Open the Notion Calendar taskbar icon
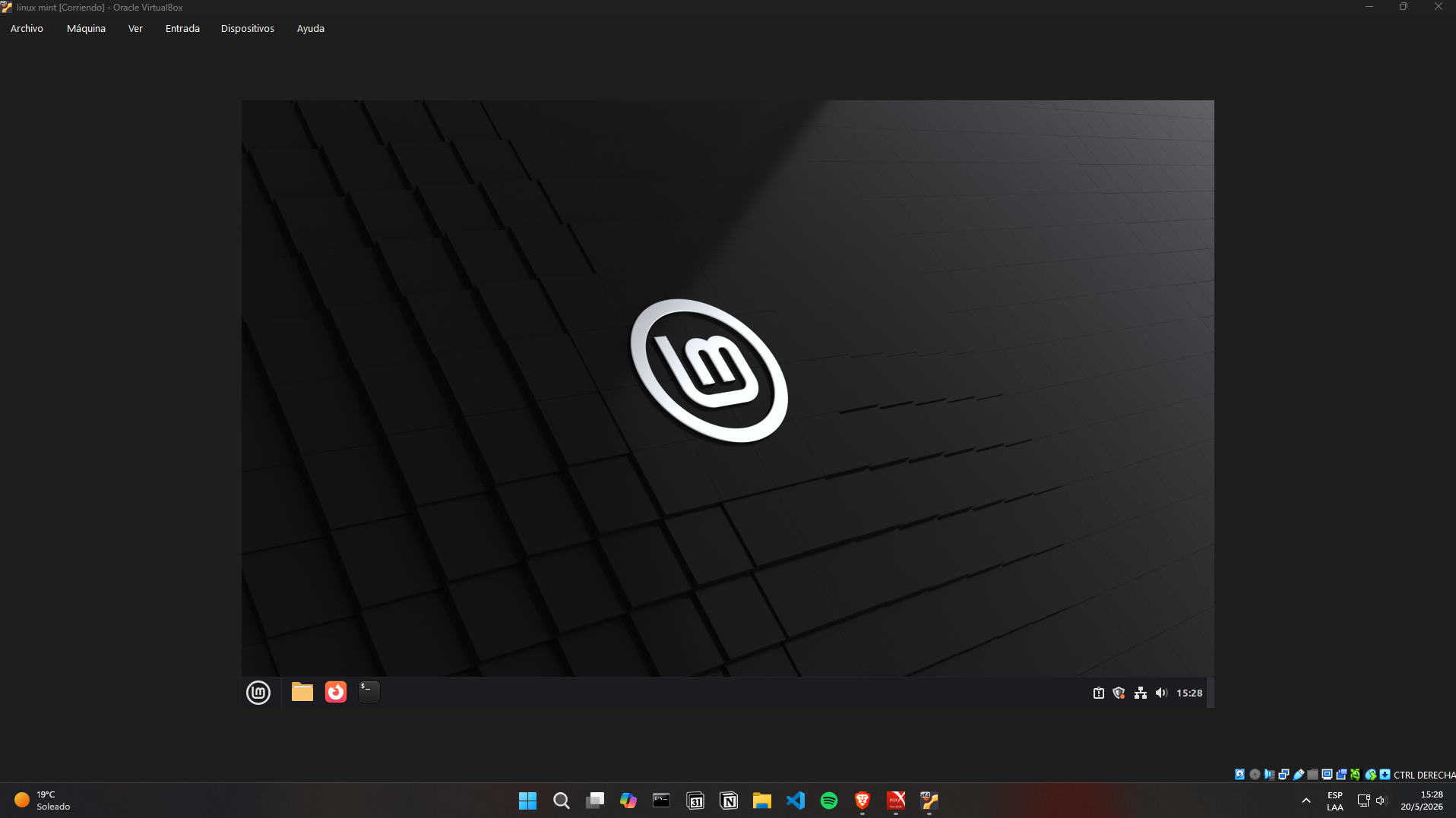This screenshot has width=1456, height=818. click(x=695, y=801)
